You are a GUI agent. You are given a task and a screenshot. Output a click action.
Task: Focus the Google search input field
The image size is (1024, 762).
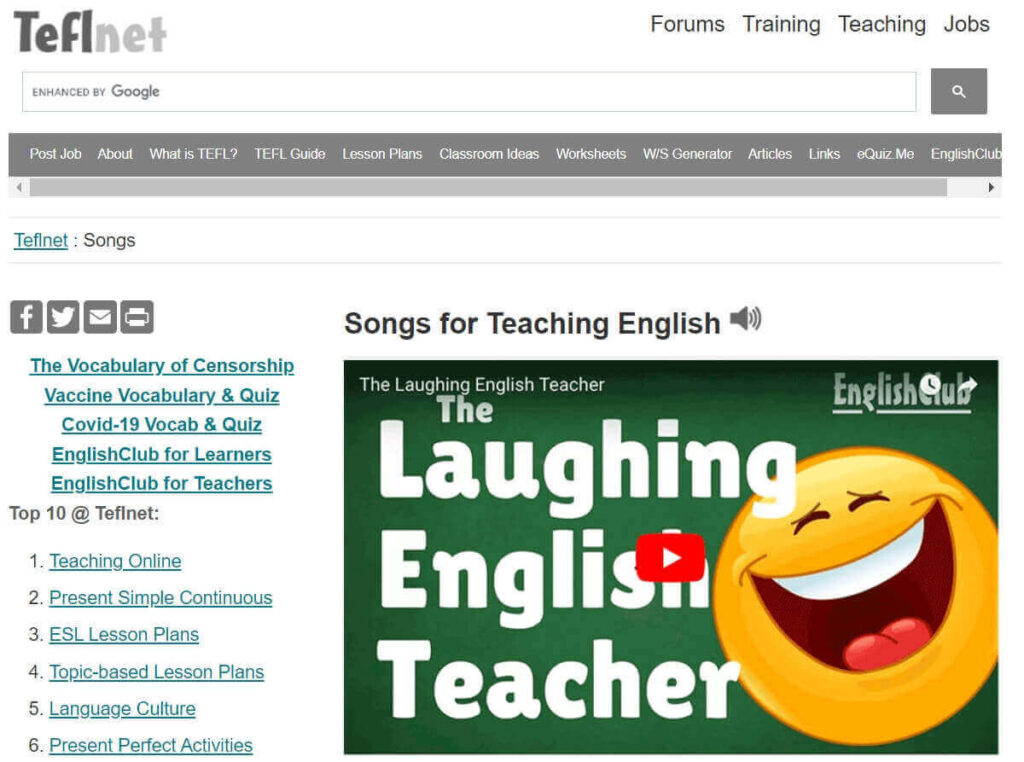coord(469,91)
